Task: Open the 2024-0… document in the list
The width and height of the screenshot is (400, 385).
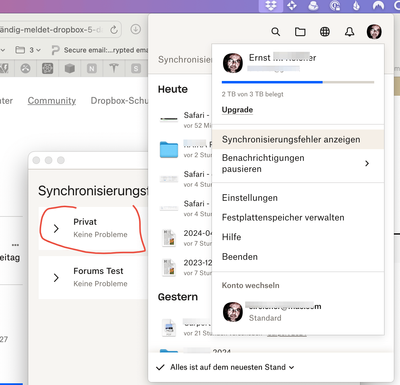Action: [x=169, y=238]
